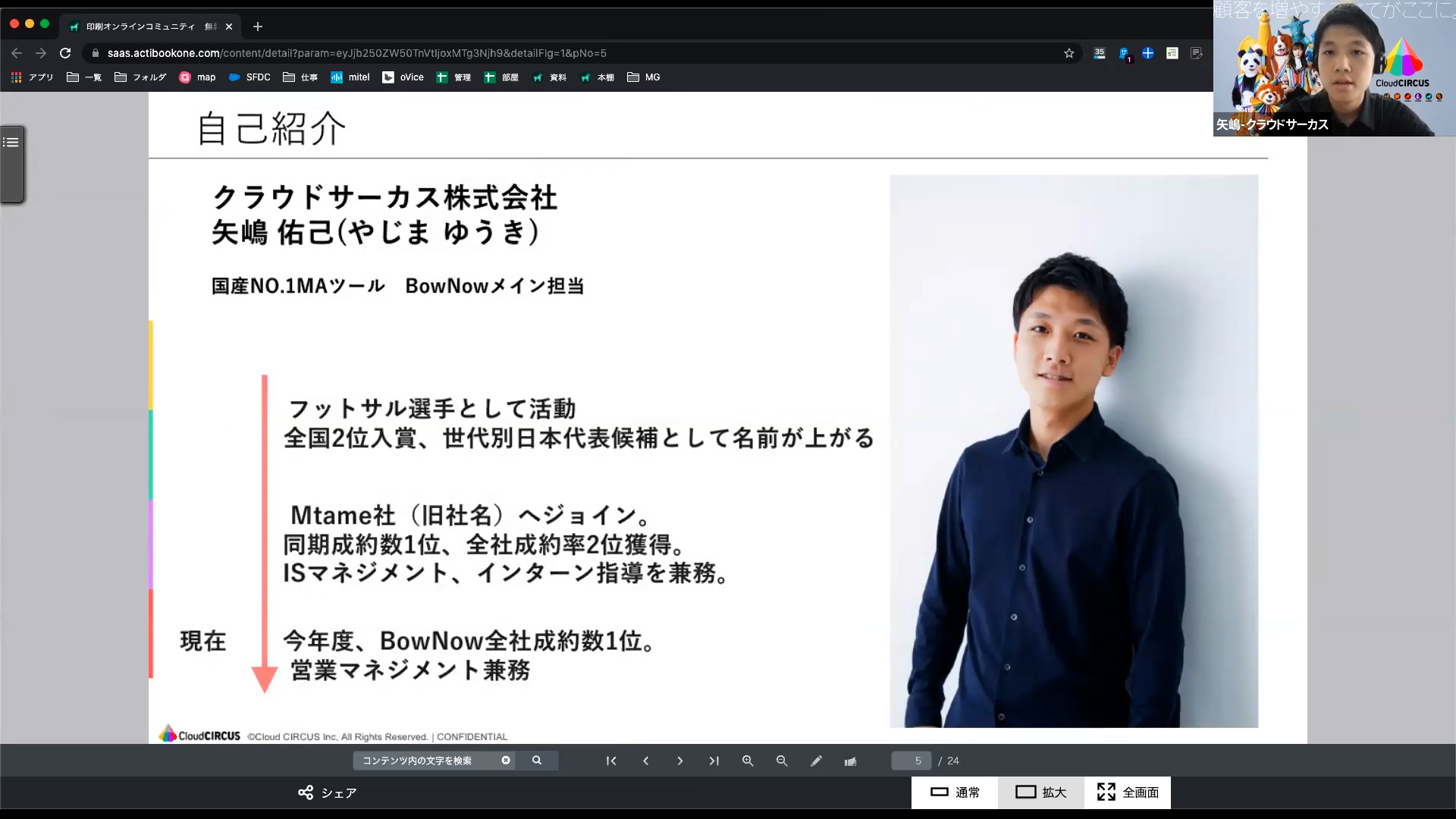Screen dimensions: 1456x819
Task: Enter 全画面 fullscreen mode
Action: [x=1128, y=792]
